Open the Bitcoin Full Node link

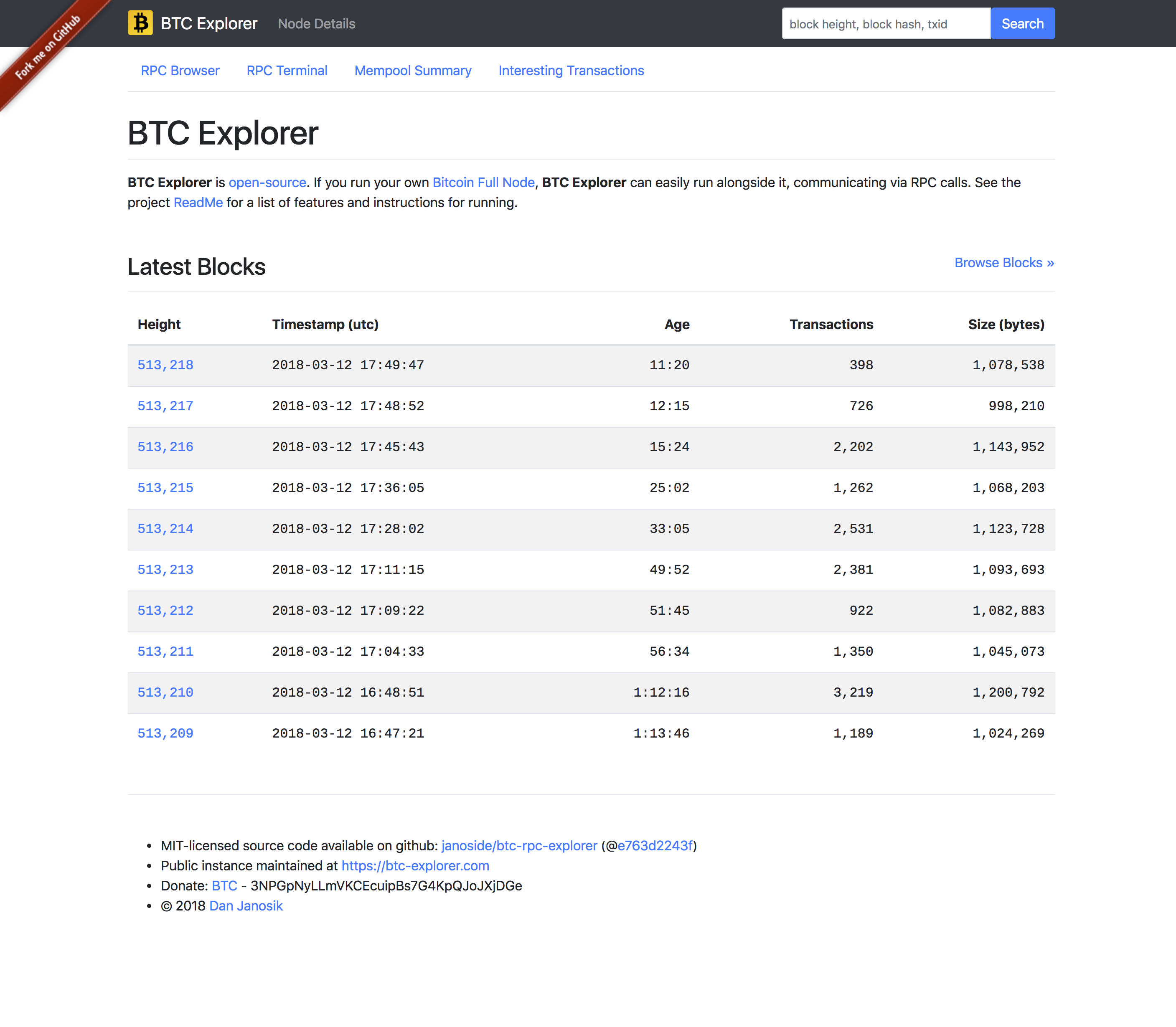pos(483,183)
